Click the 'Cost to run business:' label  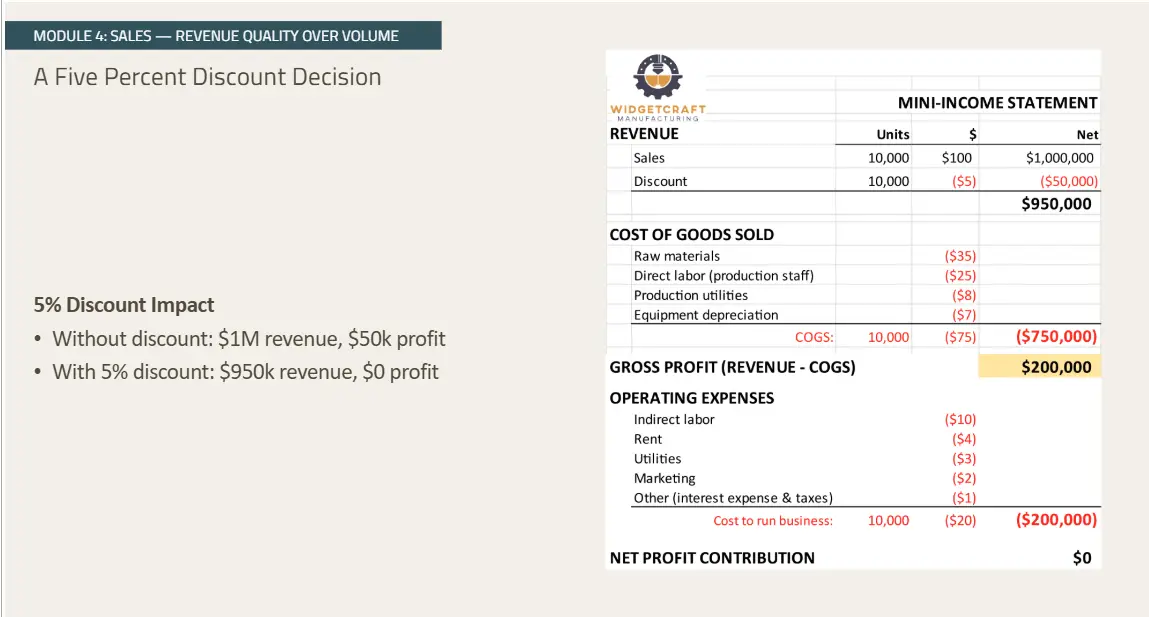(x=772, y=520)
